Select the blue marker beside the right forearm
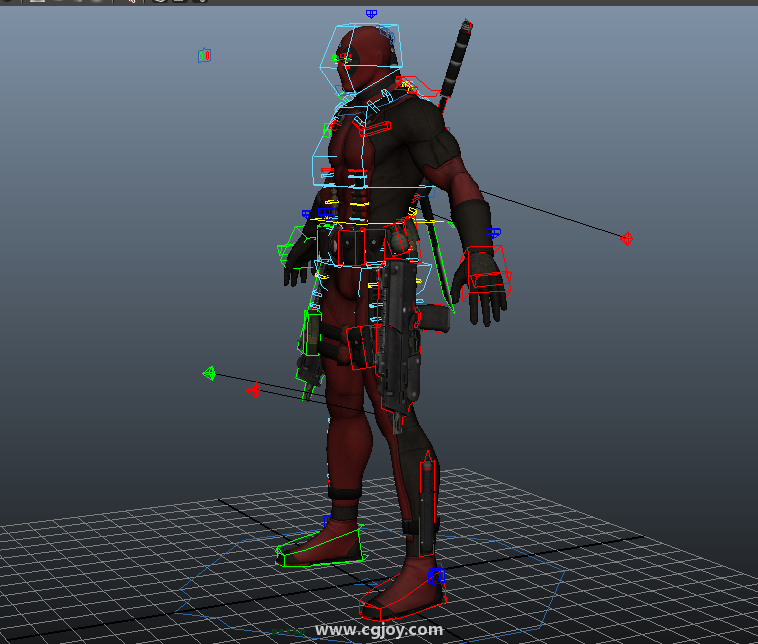Screen dimensions: 758x644 493,233
